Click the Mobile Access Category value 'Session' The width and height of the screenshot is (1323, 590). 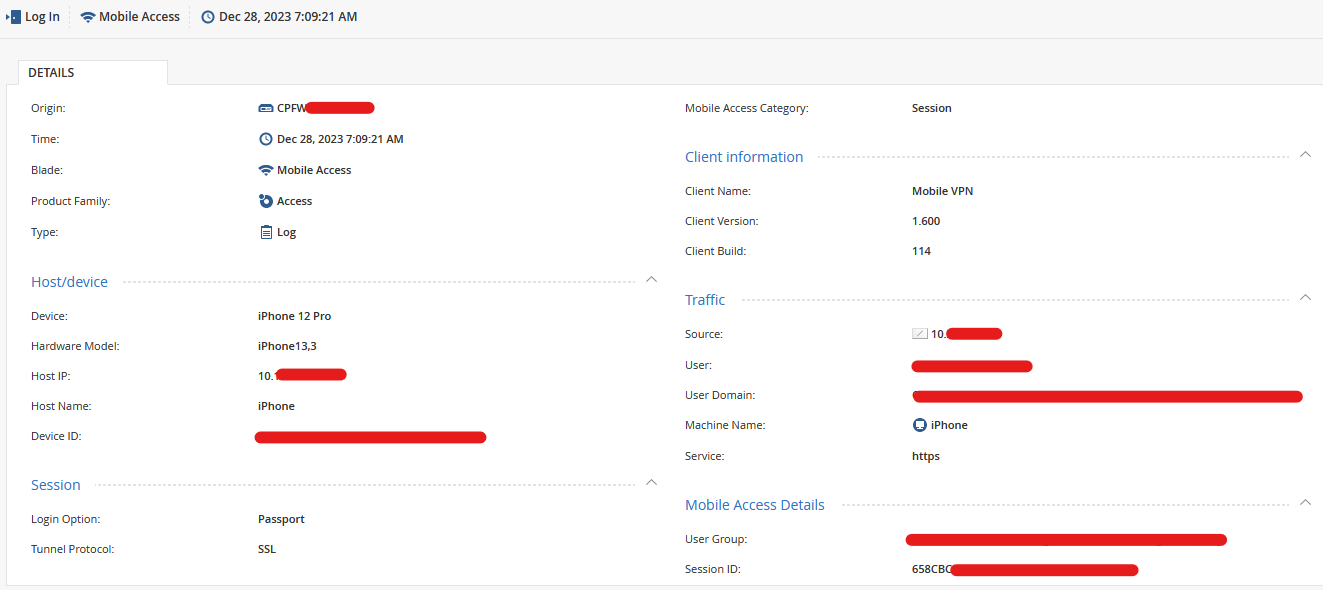coord(932,108)
